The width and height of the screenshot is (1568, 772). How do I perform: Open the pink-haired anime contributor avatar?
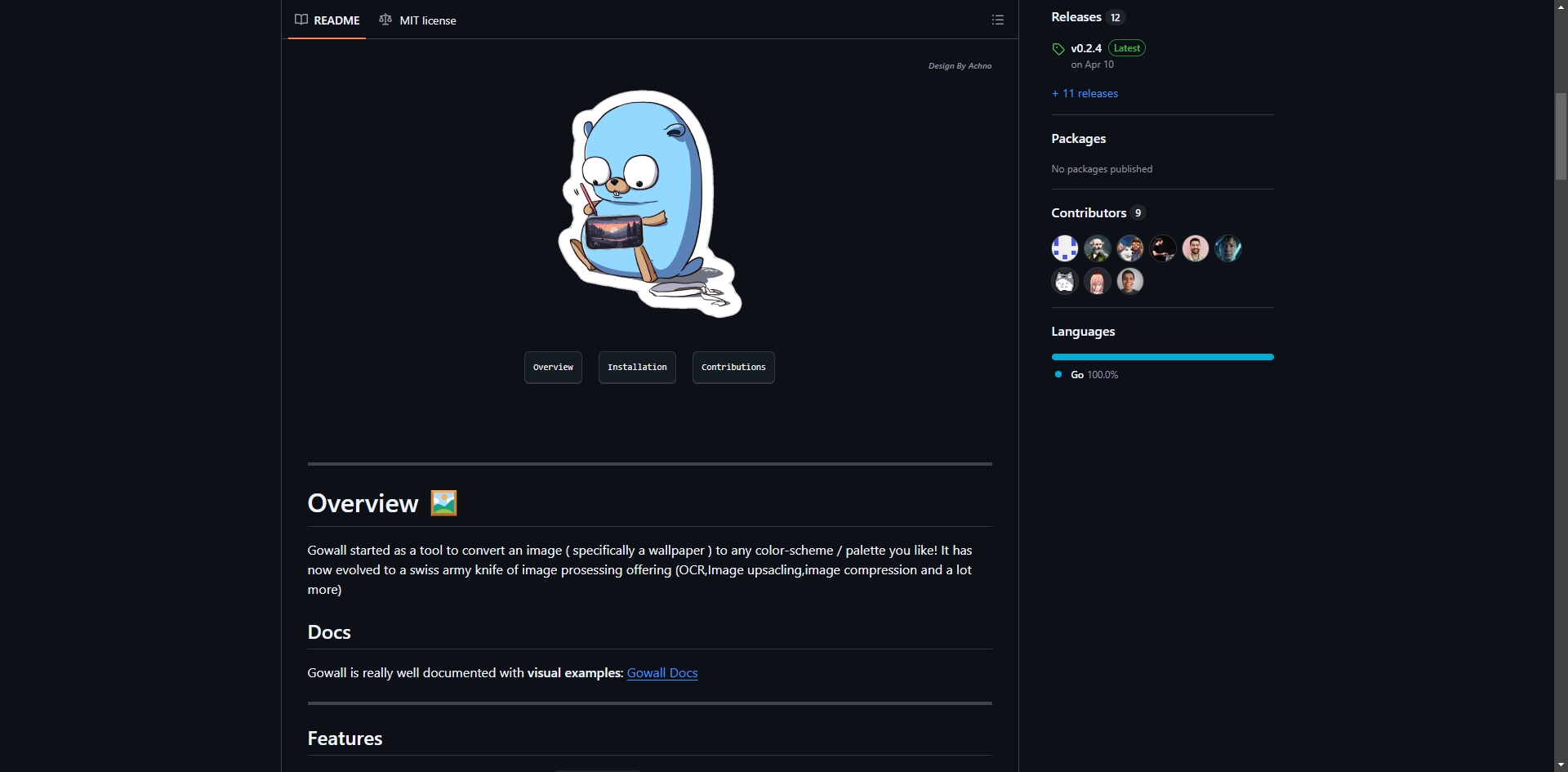click(1098, 281)
